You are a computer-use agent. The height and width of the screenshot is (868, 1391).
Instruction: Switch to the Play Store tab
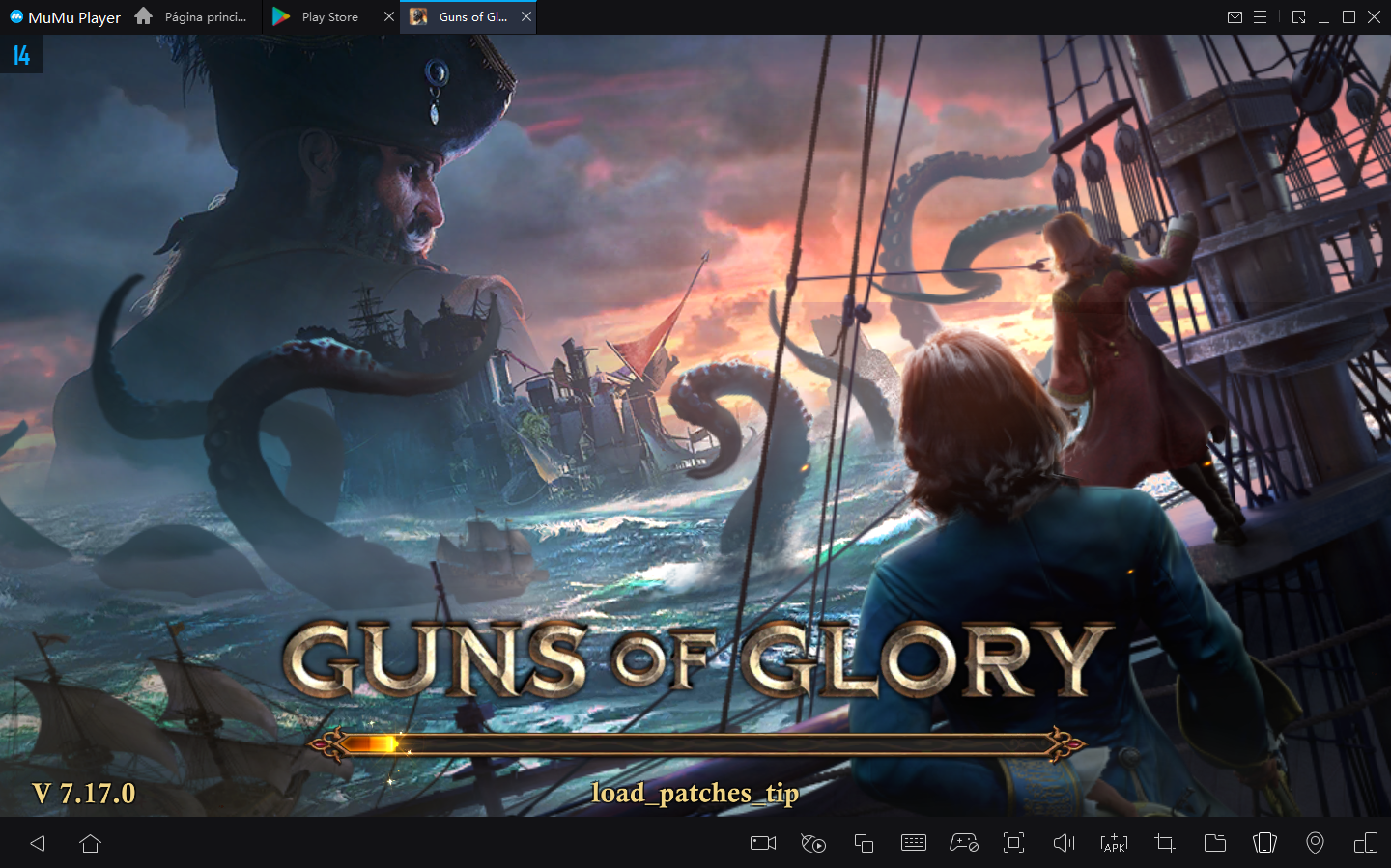point(328,16)
